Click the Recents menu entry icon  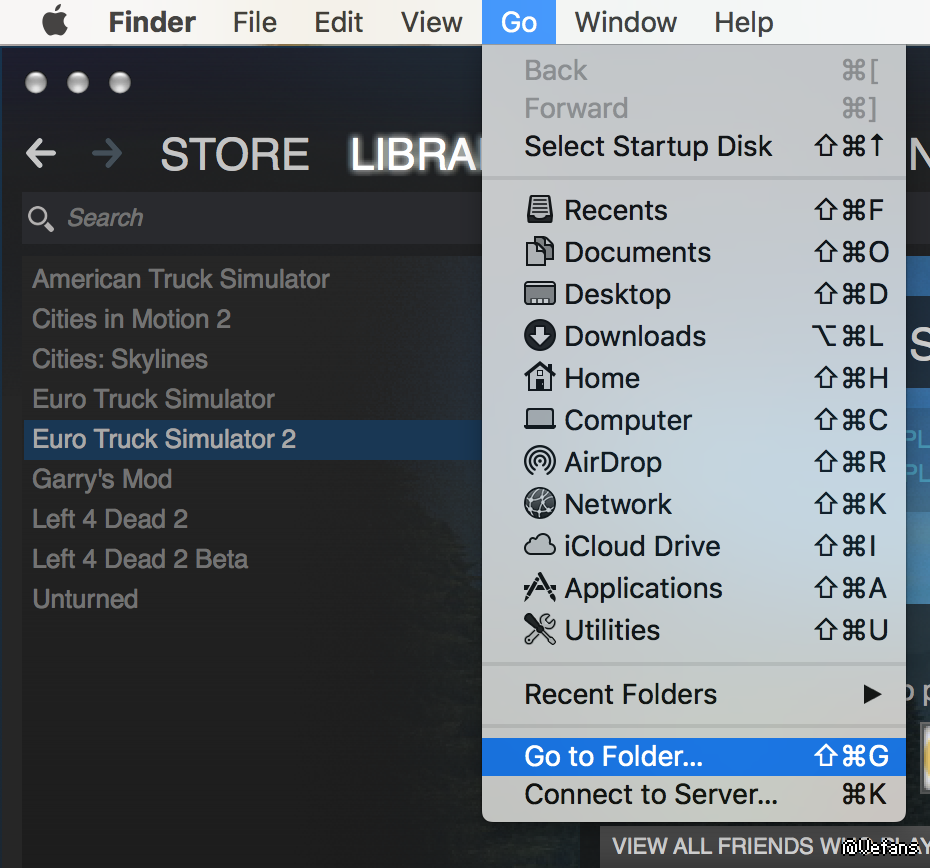point(539,210)
